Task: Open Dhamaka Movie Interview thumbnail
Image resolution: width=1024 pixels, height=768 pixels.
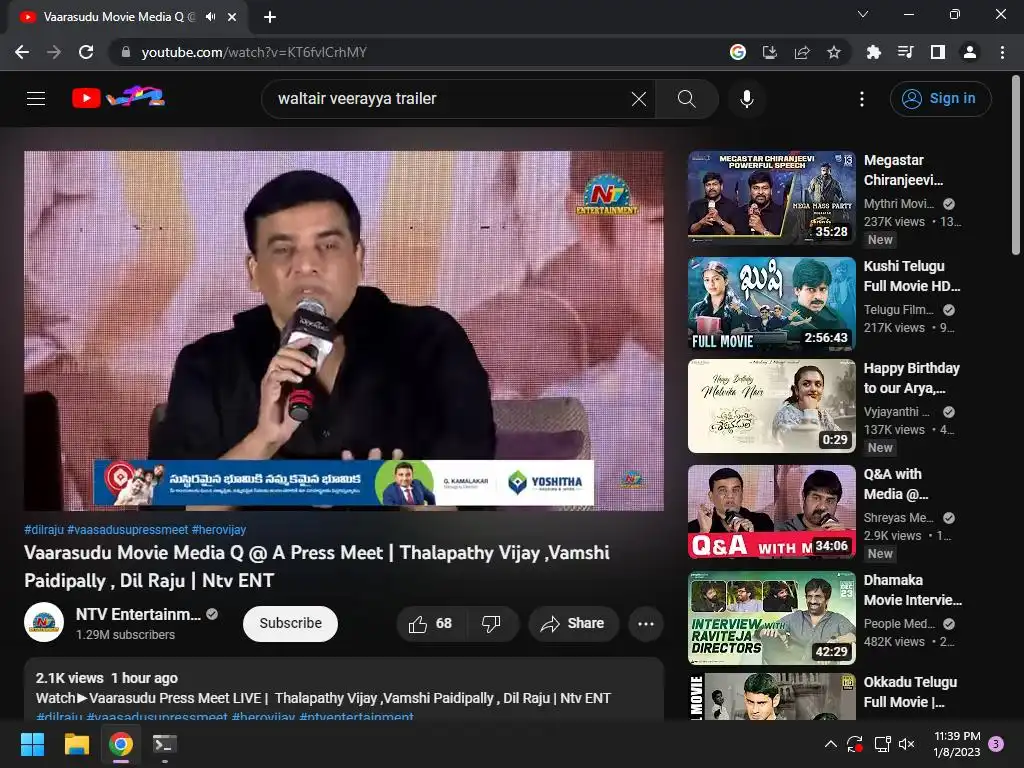Action: click(x=771, y=618)
